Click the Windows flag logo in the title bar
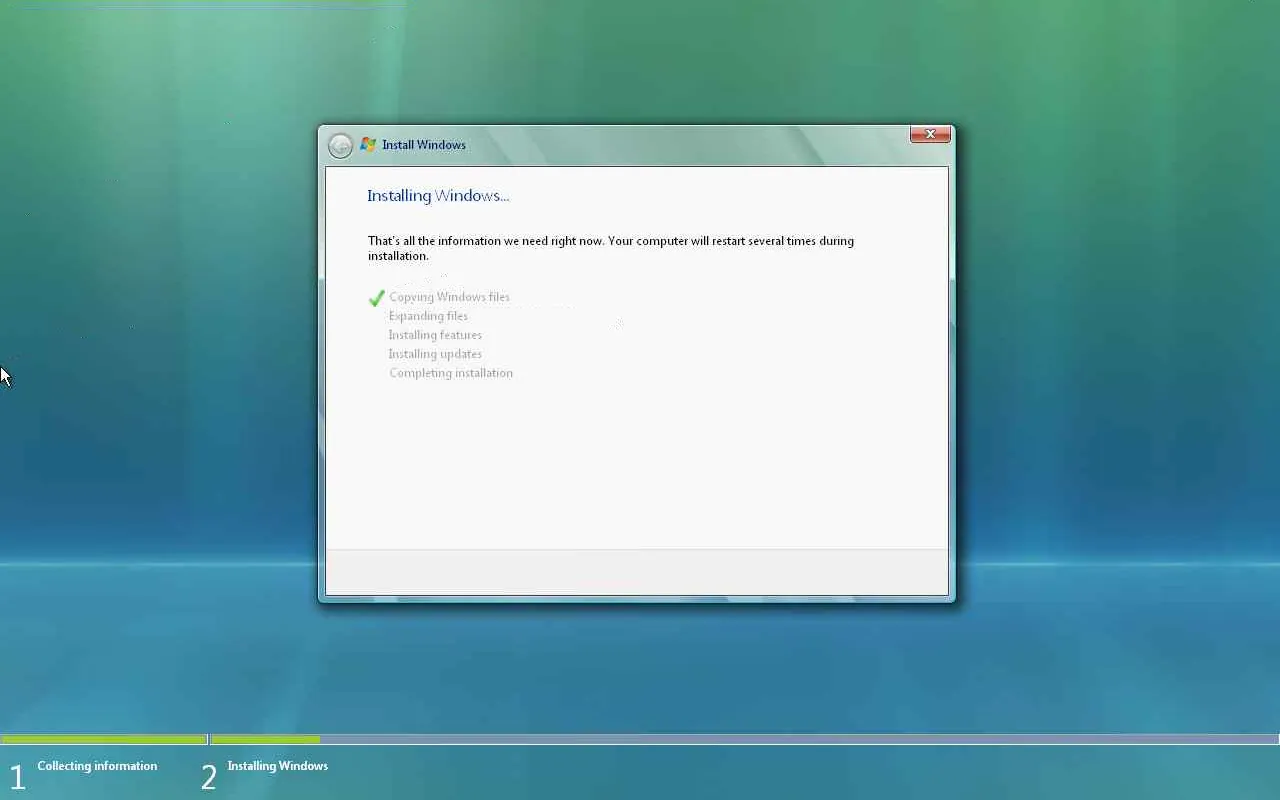The height and width of the screenshot is (800, 1280). [368, 145]
